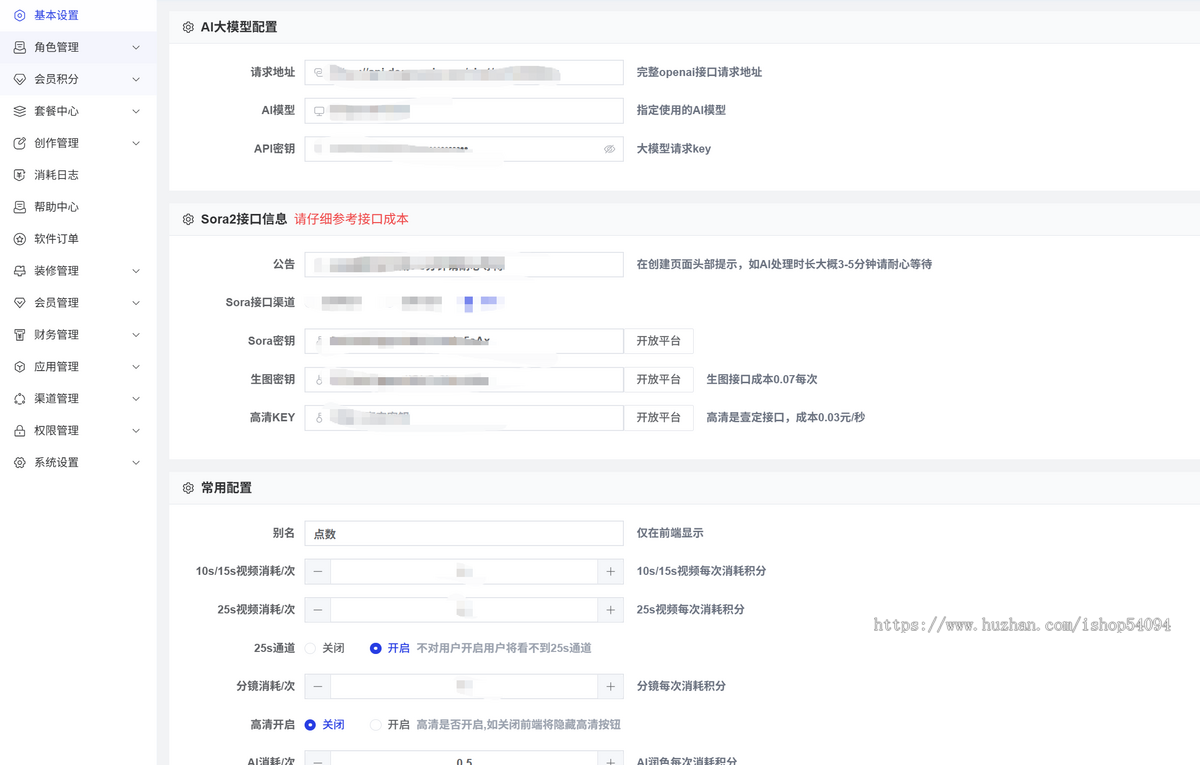Click the 会员管理 icon
Screen dimensions: 1200x765
pos(20,303)
